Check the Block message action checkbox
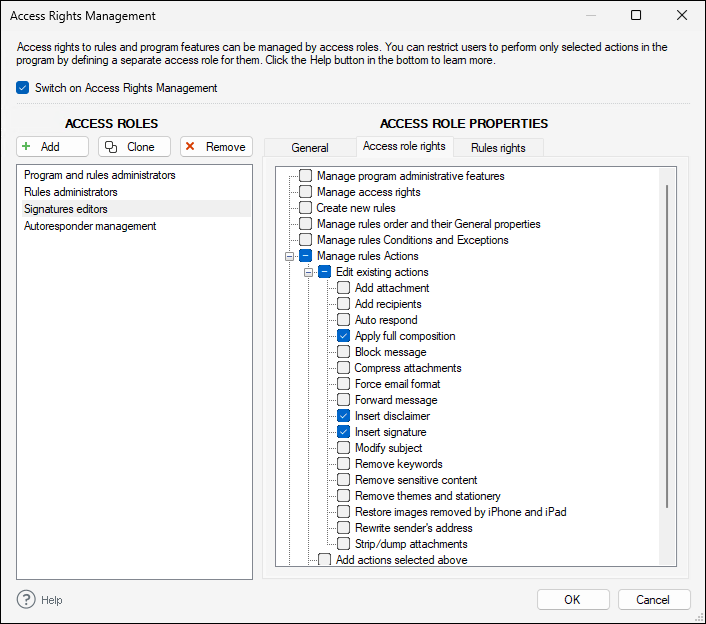706x624 pixels. 343,352
